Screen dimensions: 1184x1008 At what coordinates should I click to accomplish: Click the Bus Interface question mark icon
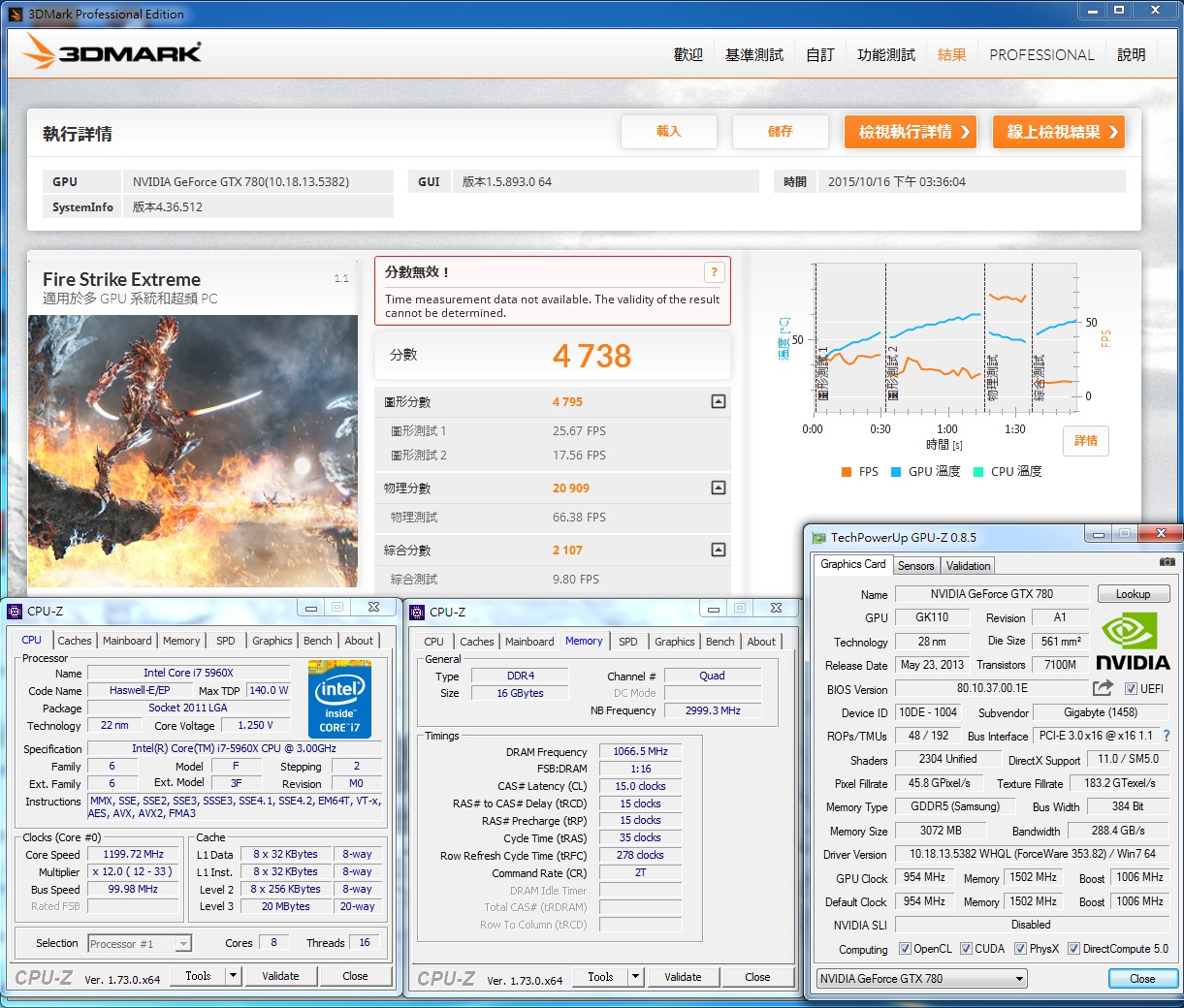click(1167, 737)
